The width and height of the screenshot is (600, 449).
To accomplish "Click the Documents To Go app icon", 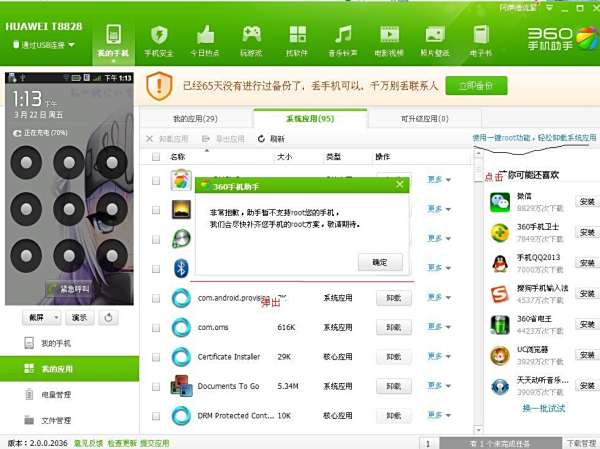I will point(181,386).
